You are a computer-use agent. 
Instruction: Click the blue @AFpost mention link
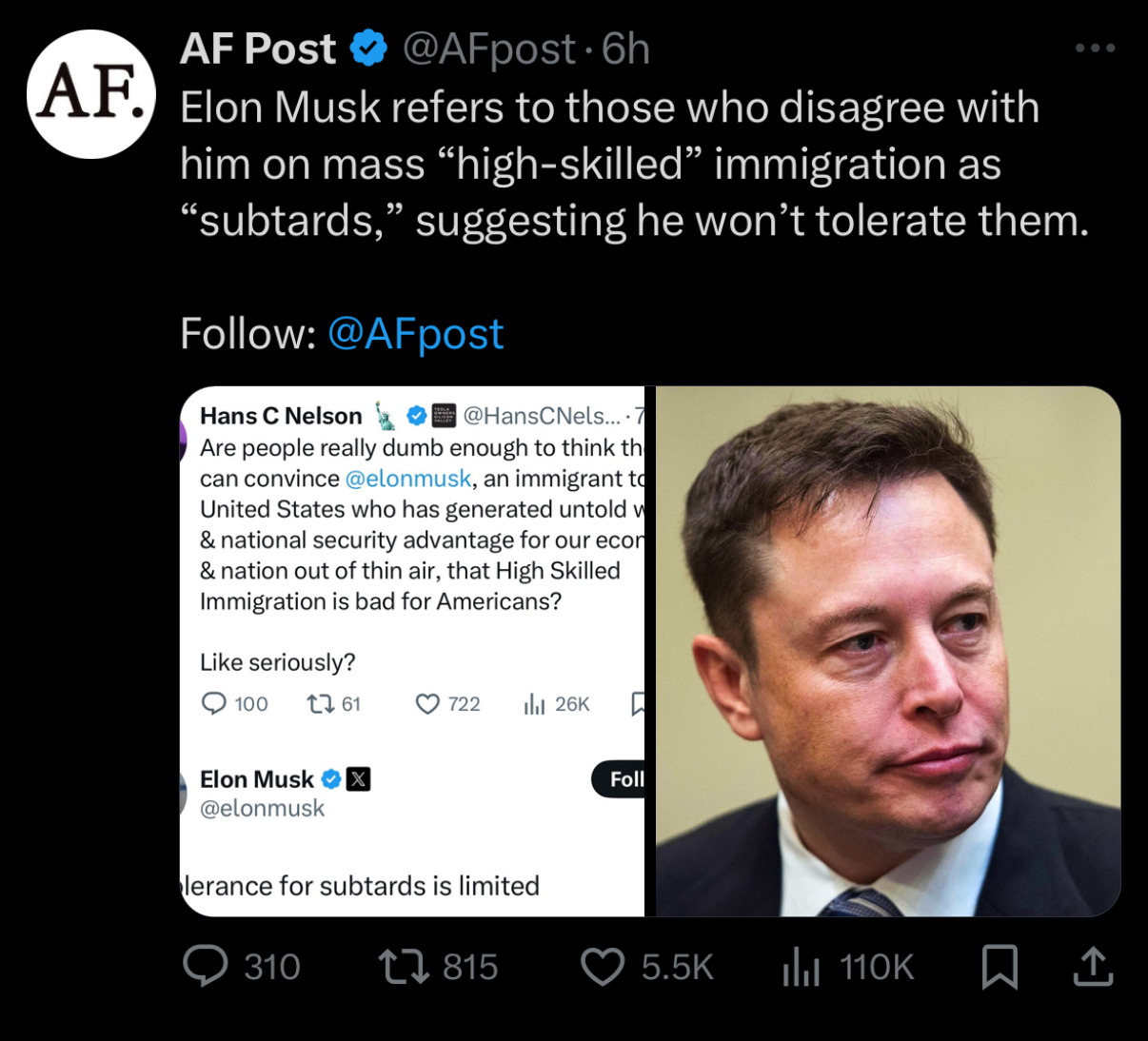pos(415,334)
